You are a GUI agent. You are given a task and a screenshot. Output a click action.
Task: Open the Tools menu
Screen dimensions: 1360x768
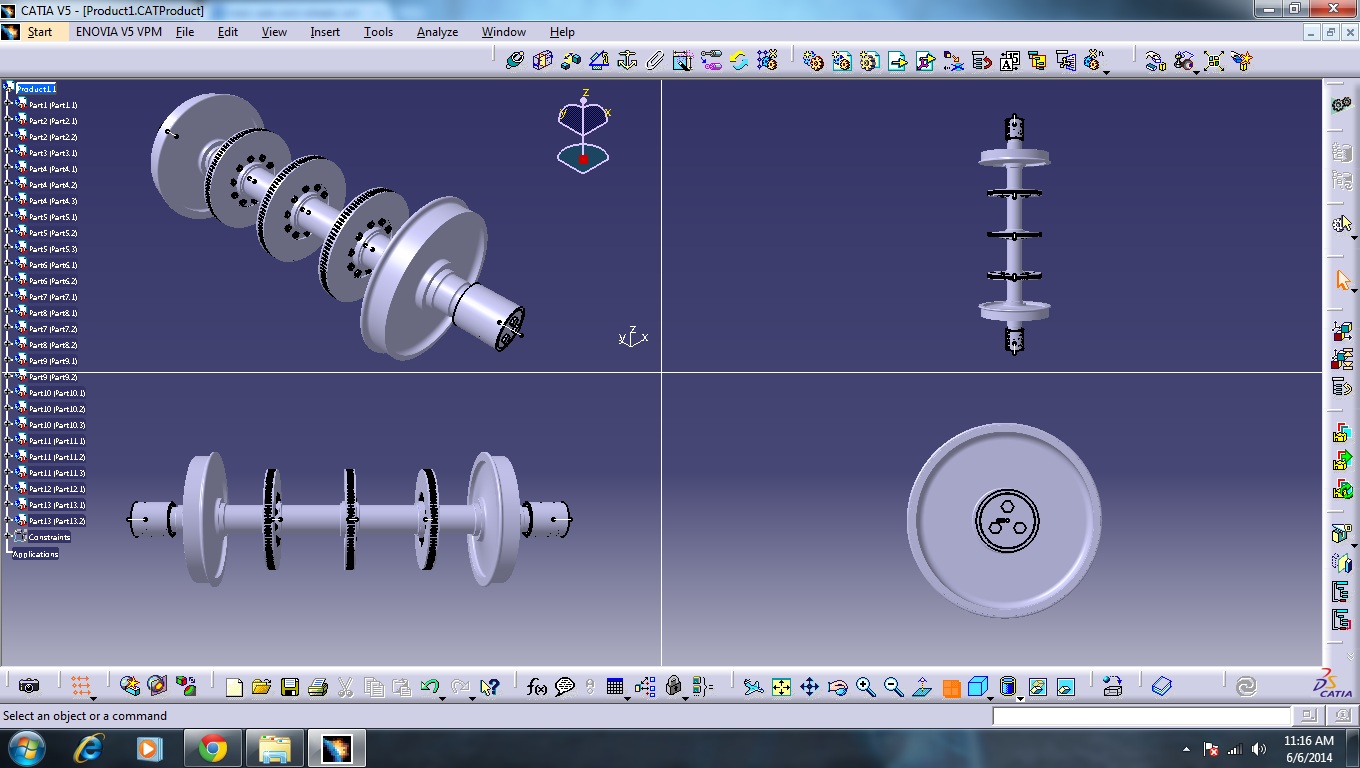pos(378,32)
